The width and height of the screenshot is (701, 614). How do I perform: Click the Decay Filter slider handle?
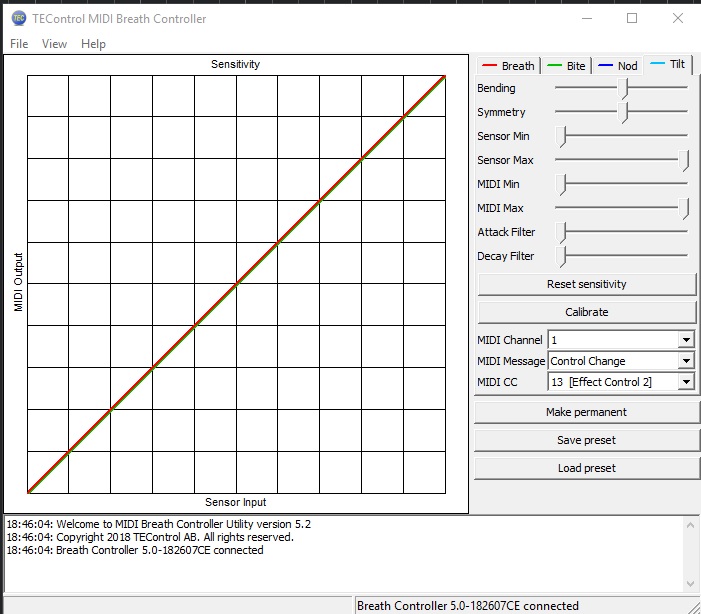[x=561, y=257]
